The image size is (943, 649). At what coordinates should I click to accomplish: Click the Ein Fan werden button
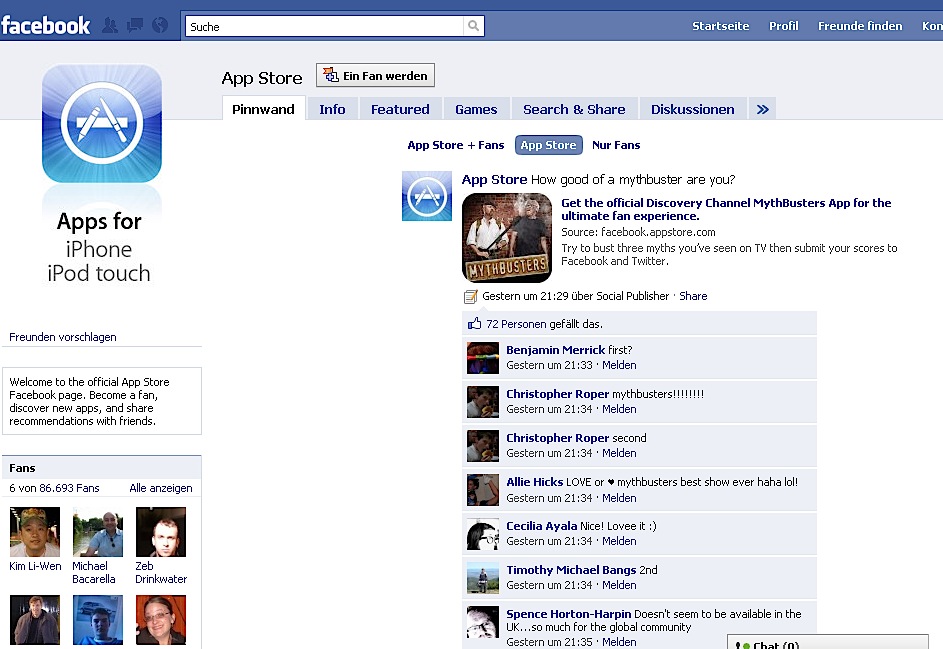(x=374, y=74)
